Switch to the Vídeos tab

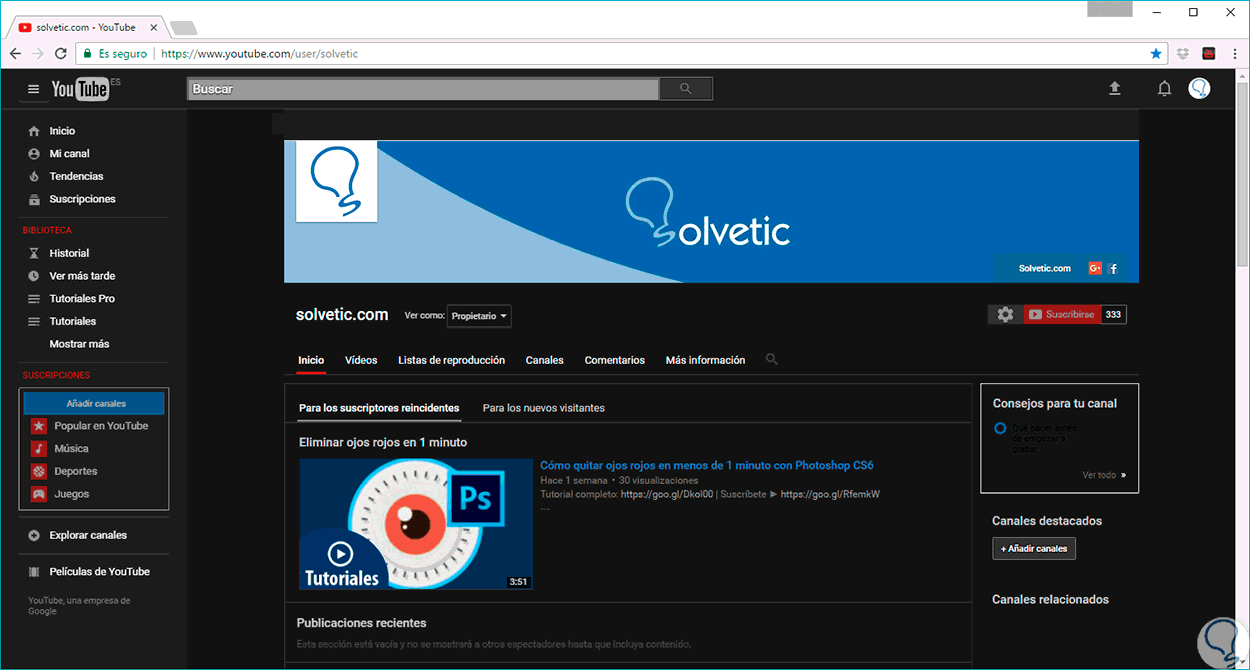coord(361,360)
